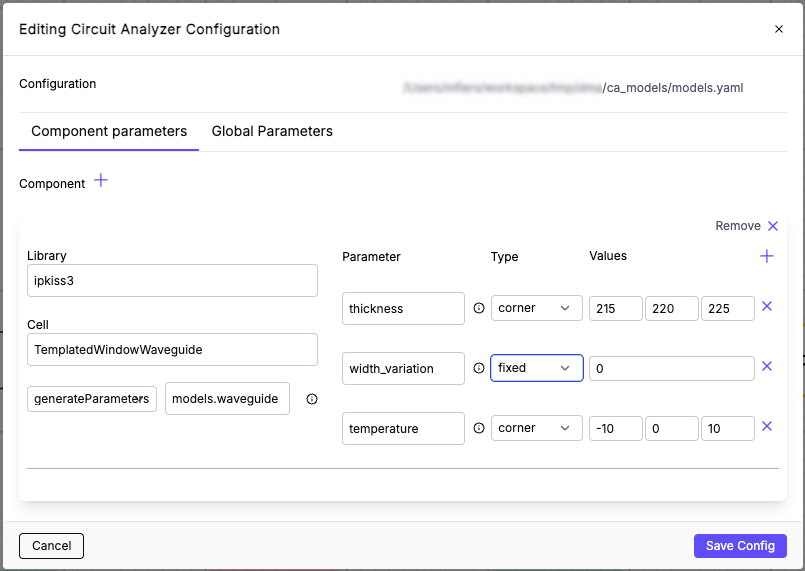Show info for the temperature parameter
The width and height of the screenshot is (805, 571).
(478, 428)
